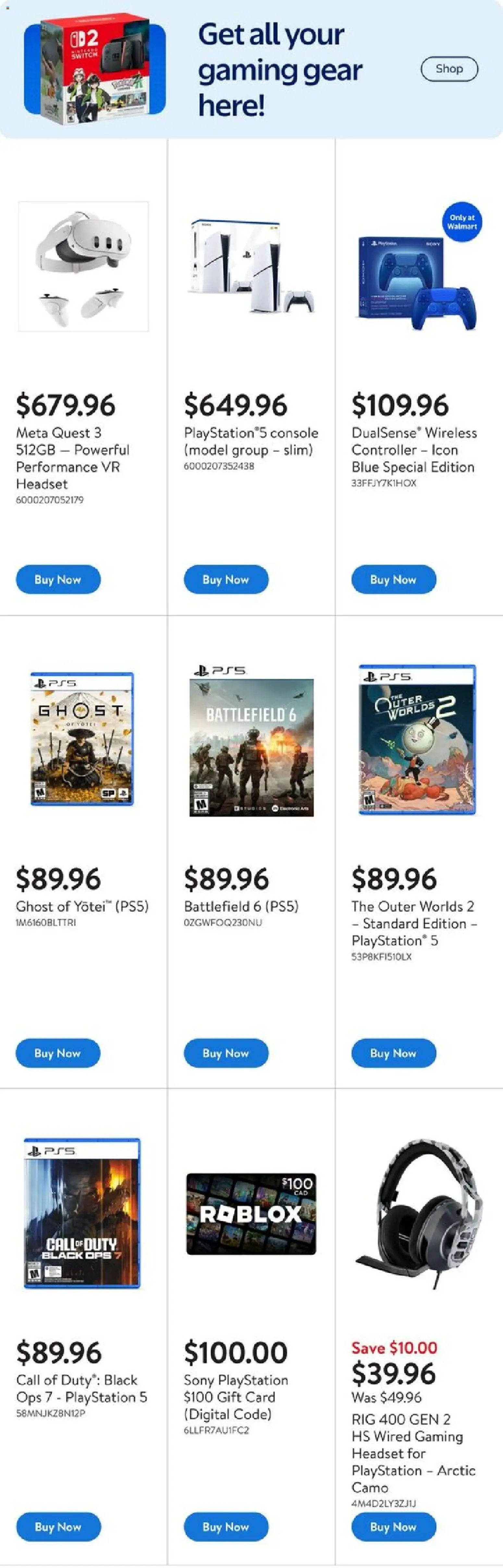This screenshot has width=503, height=1568.
Task: Click Buy Now for the Roblox gift card
Action: [226, 1527]
